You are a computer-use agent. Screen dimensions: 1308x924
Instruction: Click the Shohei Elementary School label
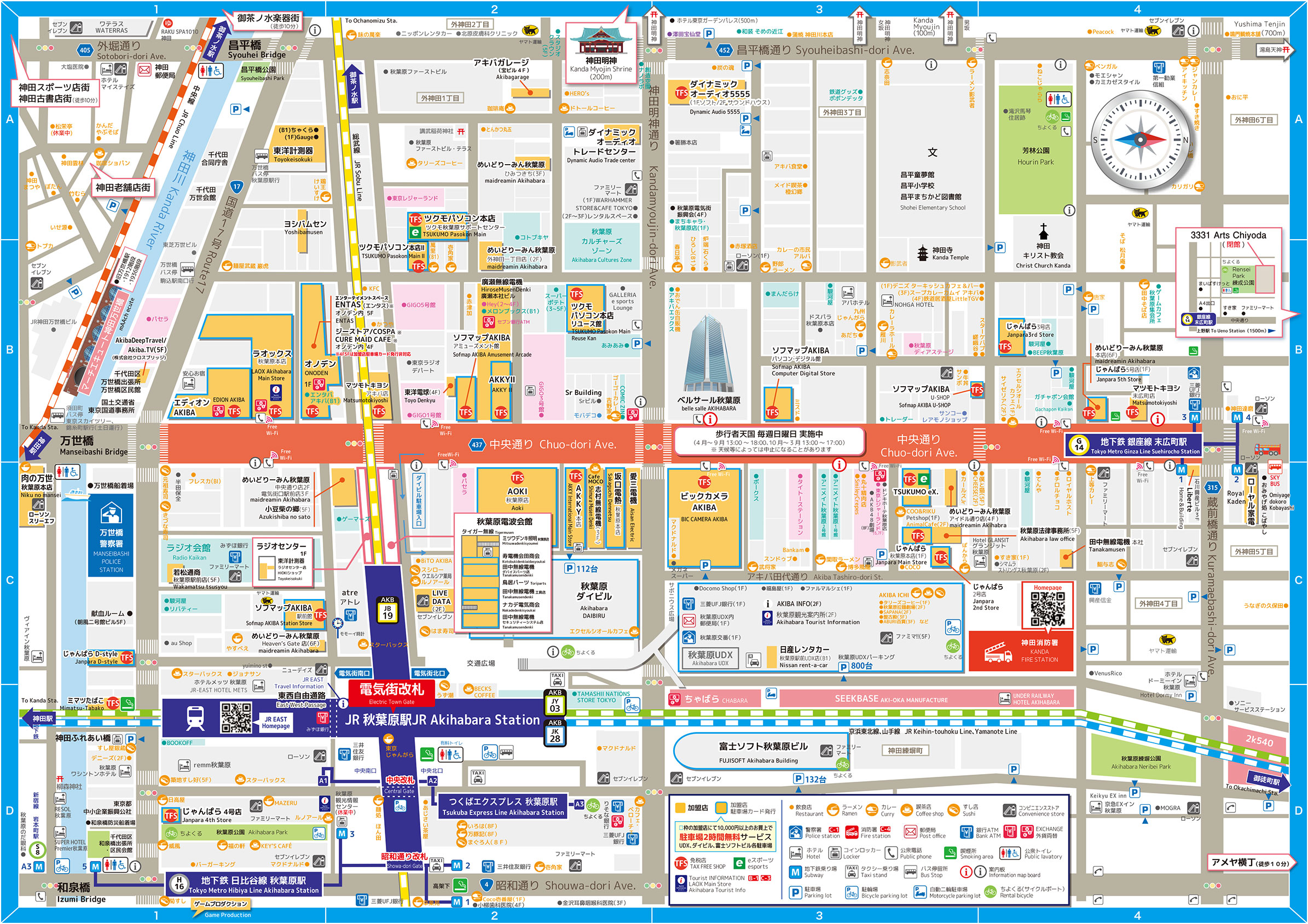pyautogui.click(x=933, y=207)
